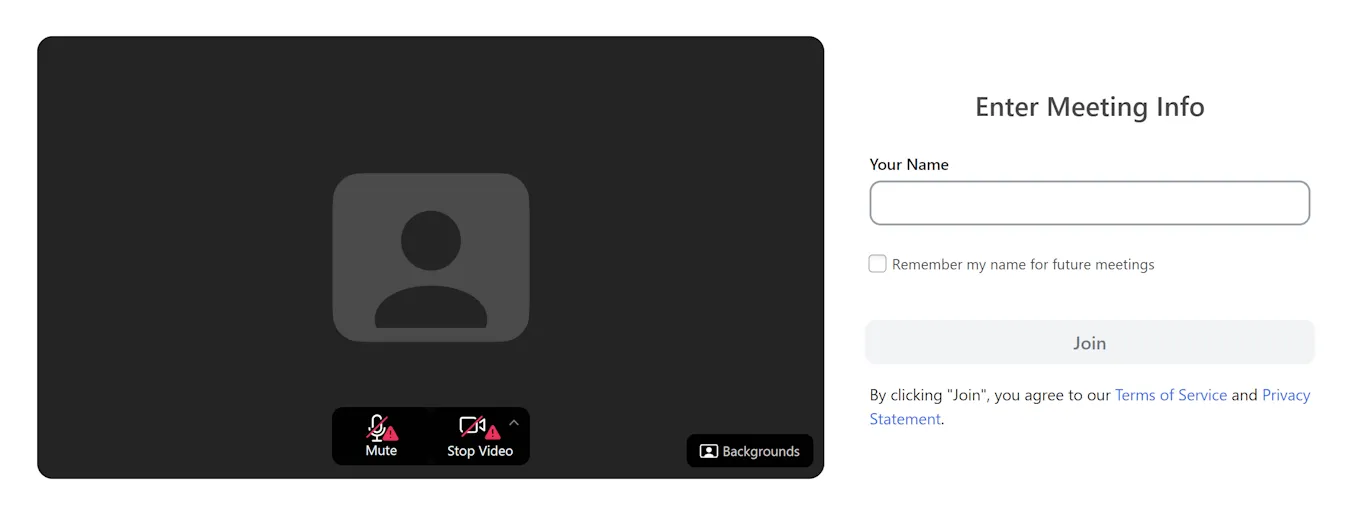Viewport: 1350px width, 512px height.
Task: Click the 'Enter Meeting Info' heading
Action: (x=1089, y=107)
